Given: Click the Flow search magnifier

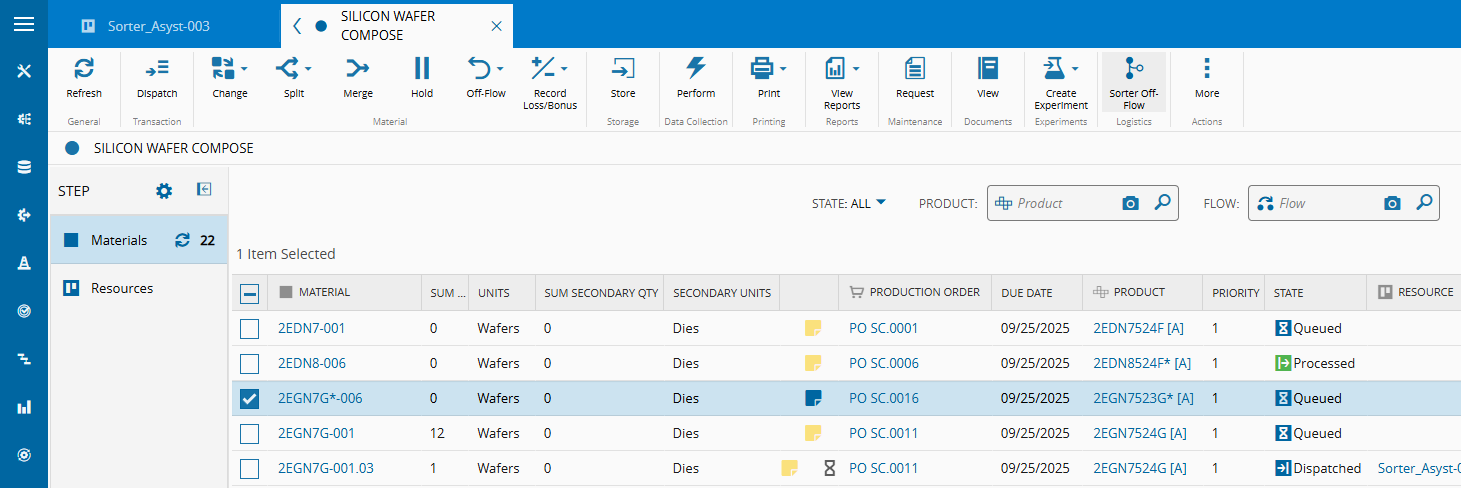Looking at the screenshot, I should point(1424,202).
